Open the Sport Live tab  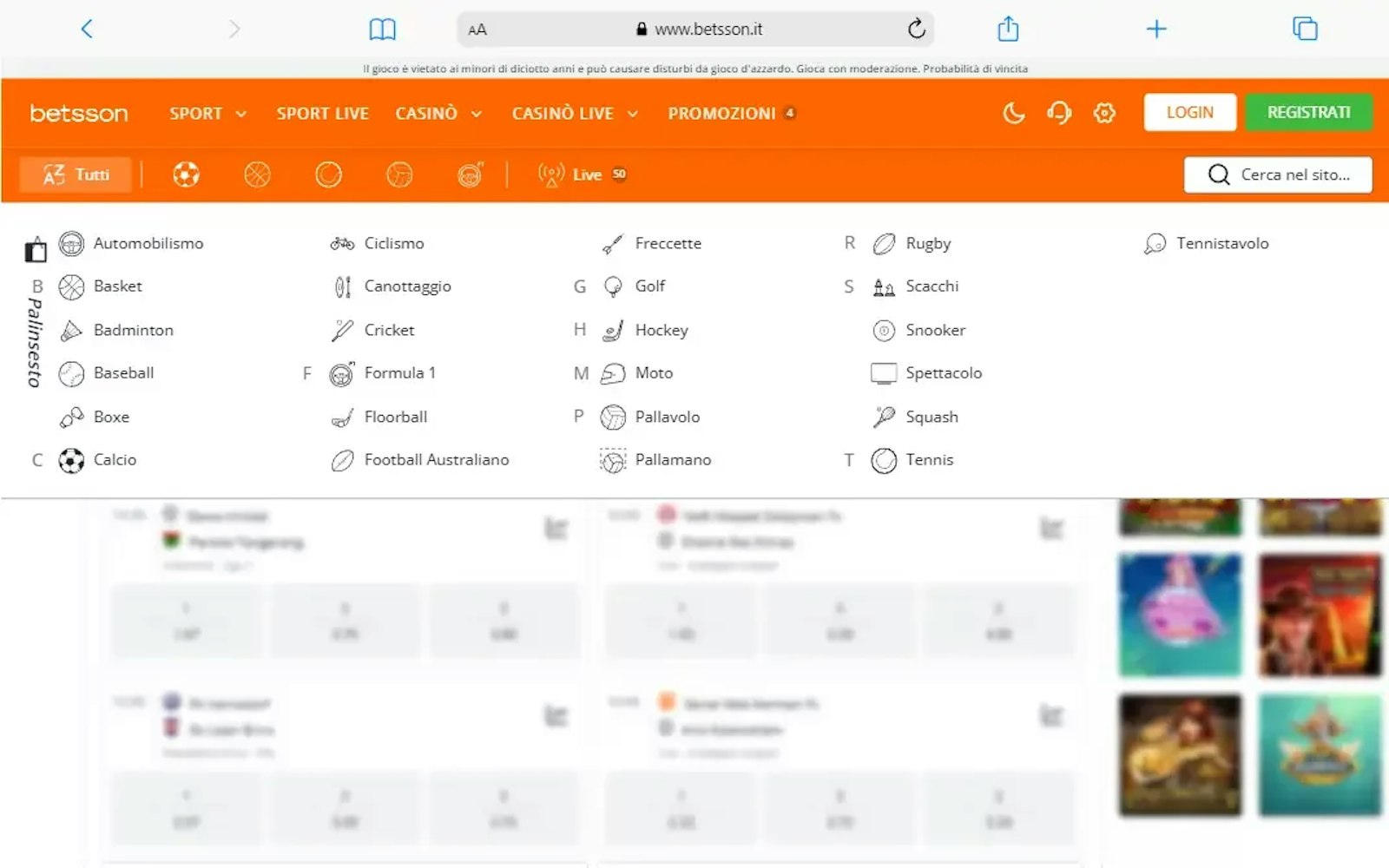pyautogui.click(x=322, y=114)
